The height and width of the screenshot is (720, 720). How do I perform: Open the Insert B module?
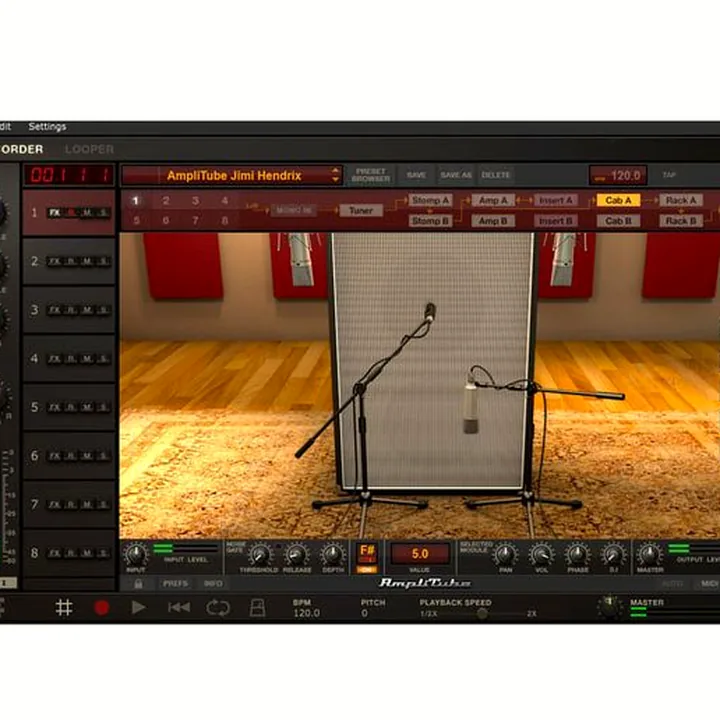pos(556,221)
